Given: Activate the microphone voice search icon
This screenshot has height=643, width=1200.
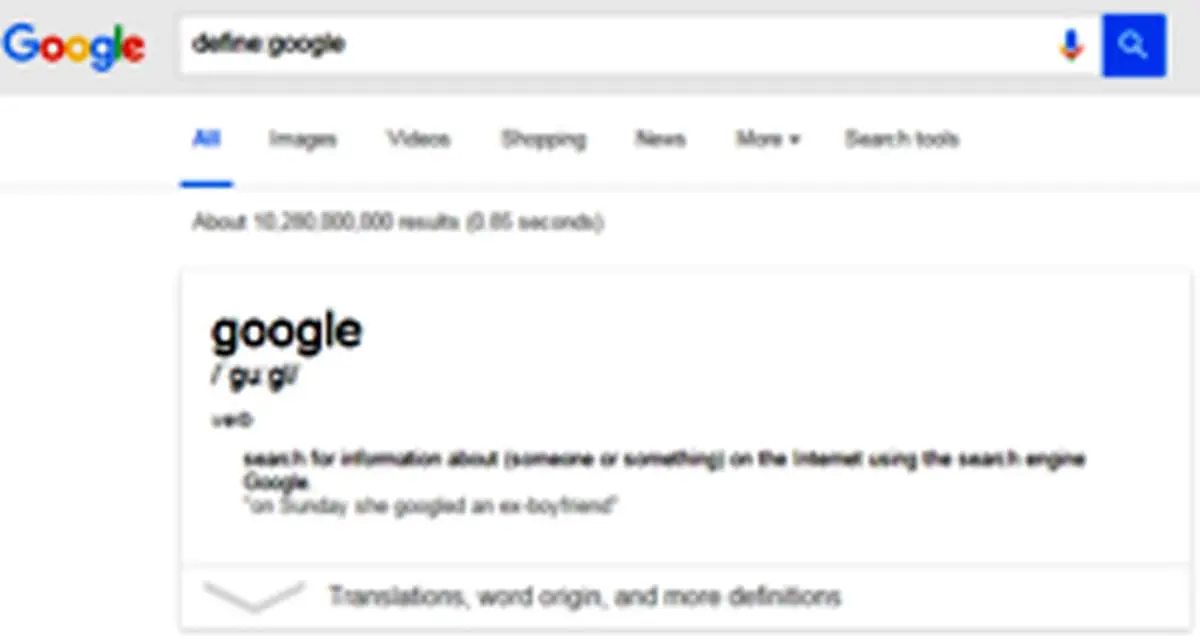Looking at the screenshot, I should pyautogui.click(x=1071, y=45).
